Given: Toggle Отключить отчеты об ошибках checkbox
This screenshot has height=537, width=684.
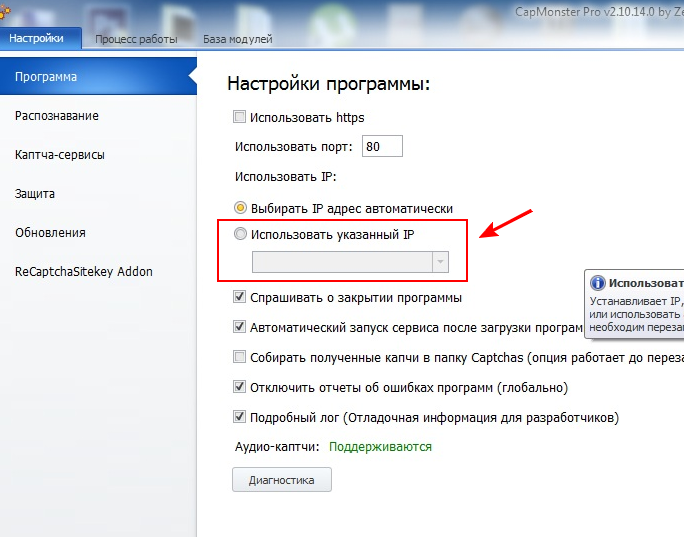Looking at the screenshot, I should (x=239, y=387).
